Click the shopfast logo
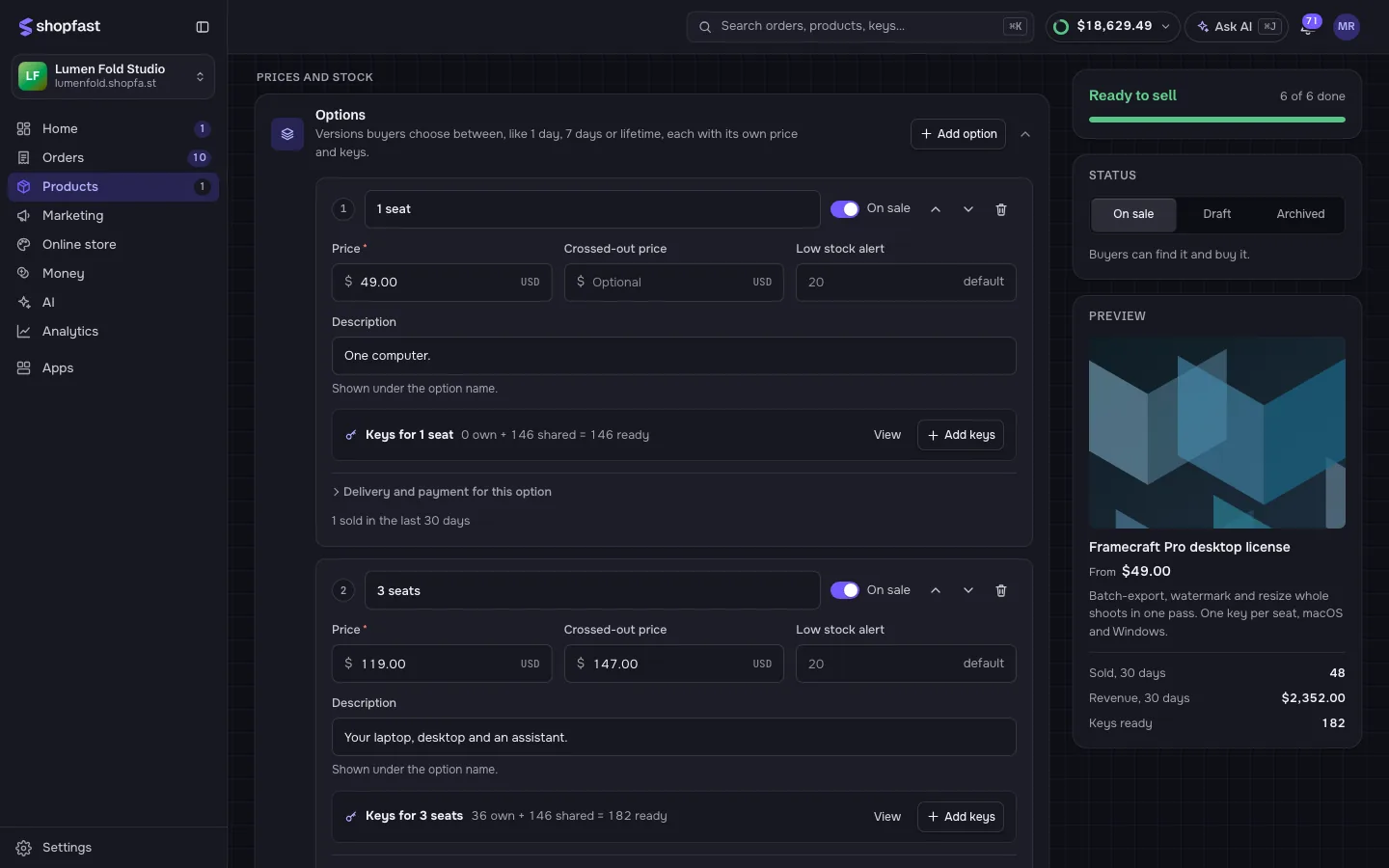This screenshot has height=868, width=1389. tap(60, 27)
